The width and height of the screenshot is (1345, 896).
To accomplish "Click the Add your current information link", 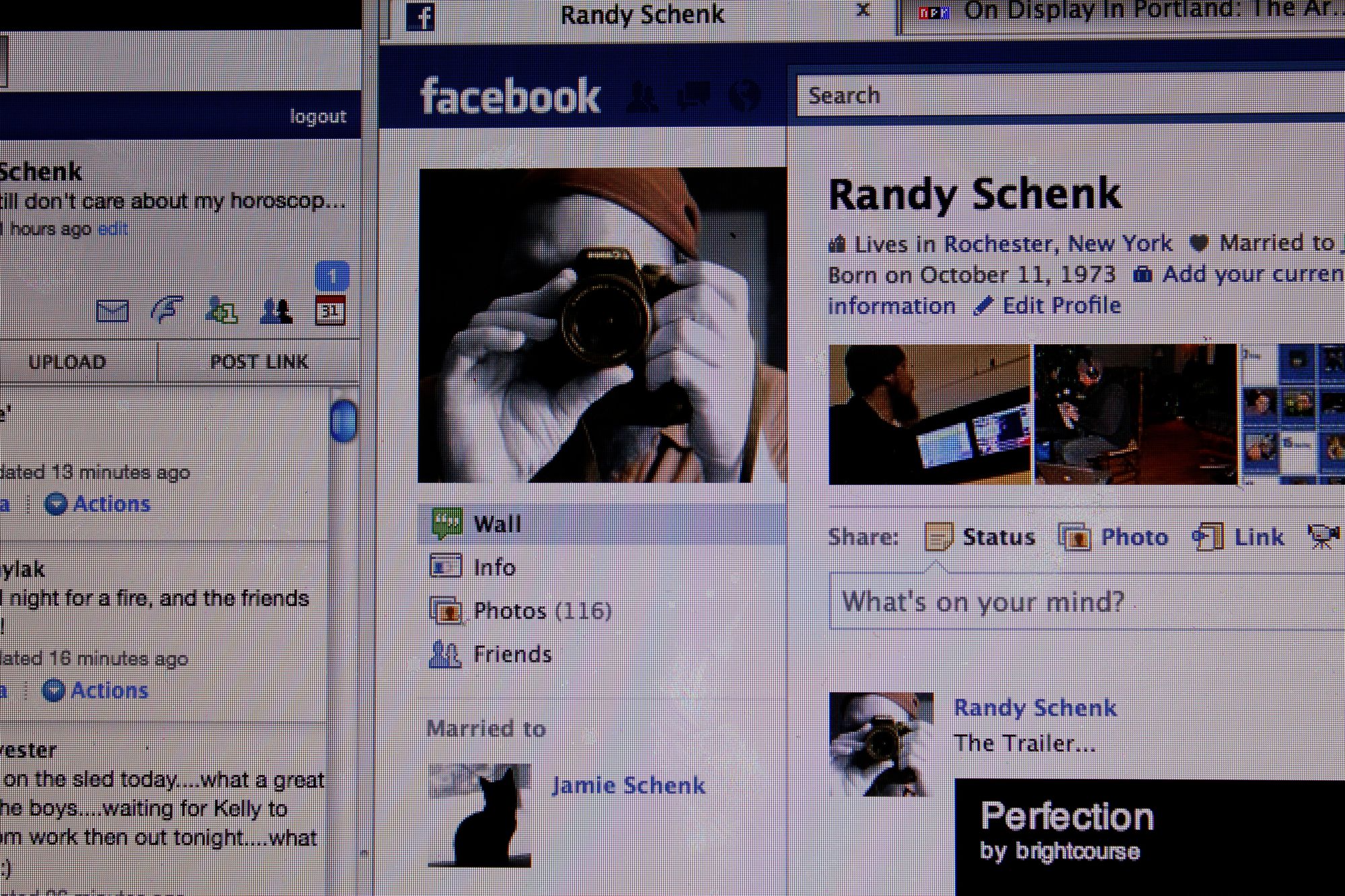I will [1253, 274].
